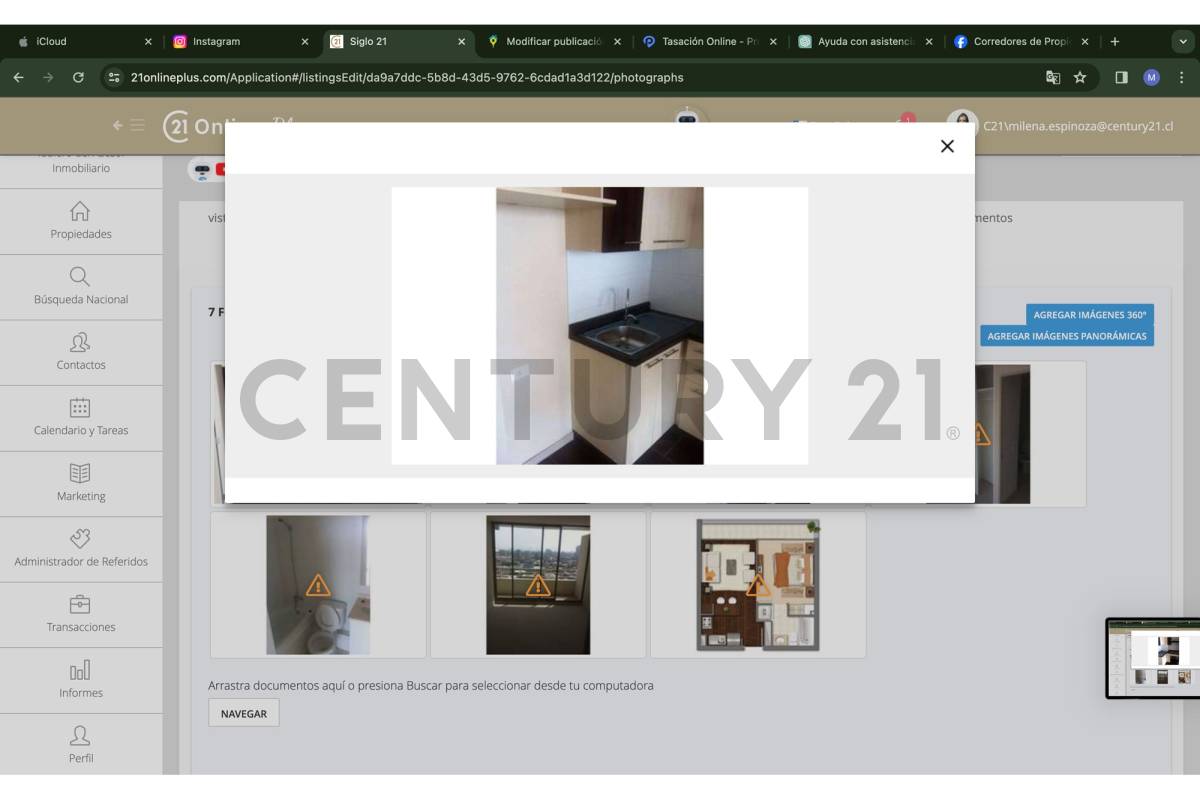Close the photo preview dialog

(947, 146)
